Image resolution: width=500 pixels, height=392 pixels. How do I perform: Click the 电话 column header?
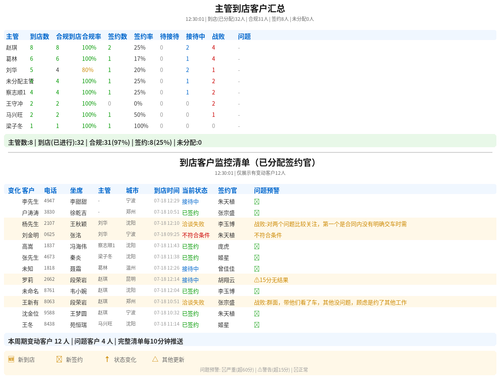pos(50,190)
